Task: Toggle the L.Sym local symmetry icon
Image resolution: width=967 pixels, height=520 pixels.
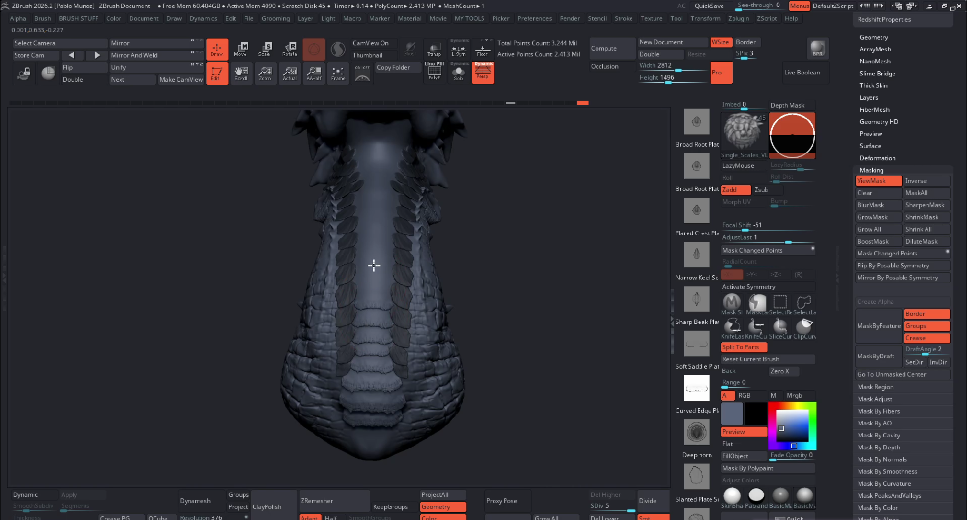Action: click(x=458, y=49)
